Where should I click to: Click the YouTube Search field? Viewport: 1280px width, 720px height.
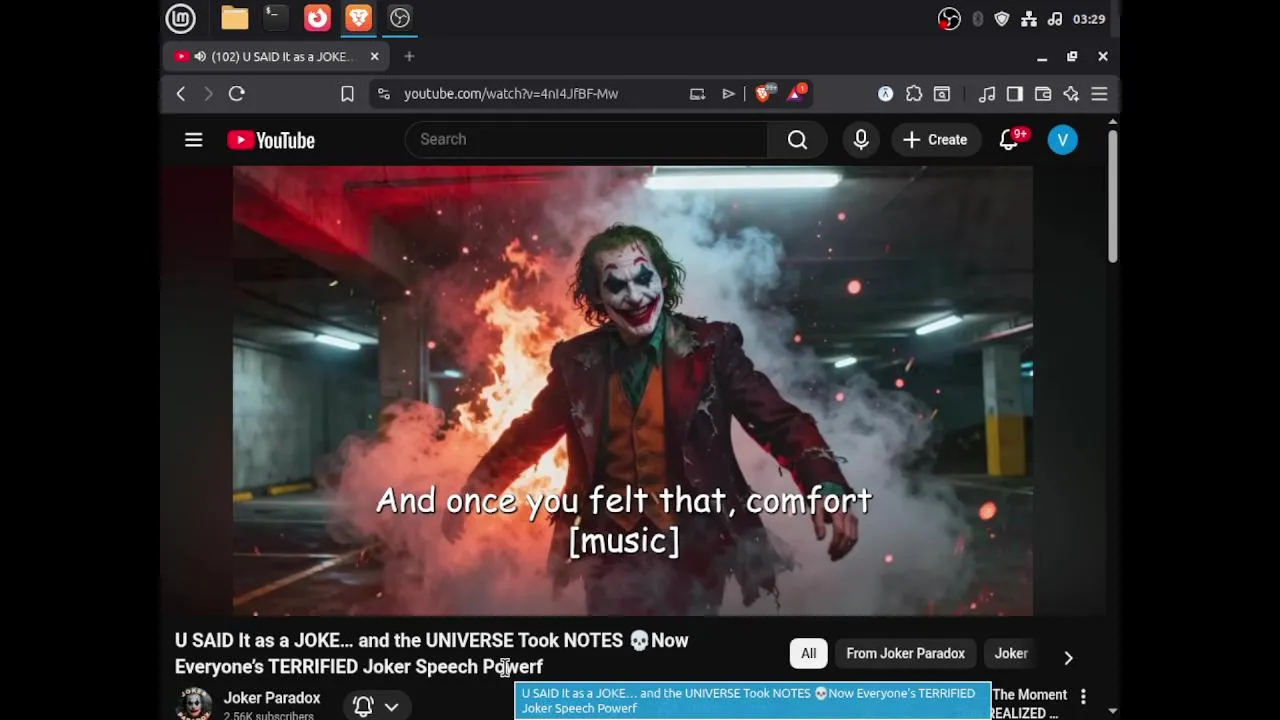pos(586,139)
